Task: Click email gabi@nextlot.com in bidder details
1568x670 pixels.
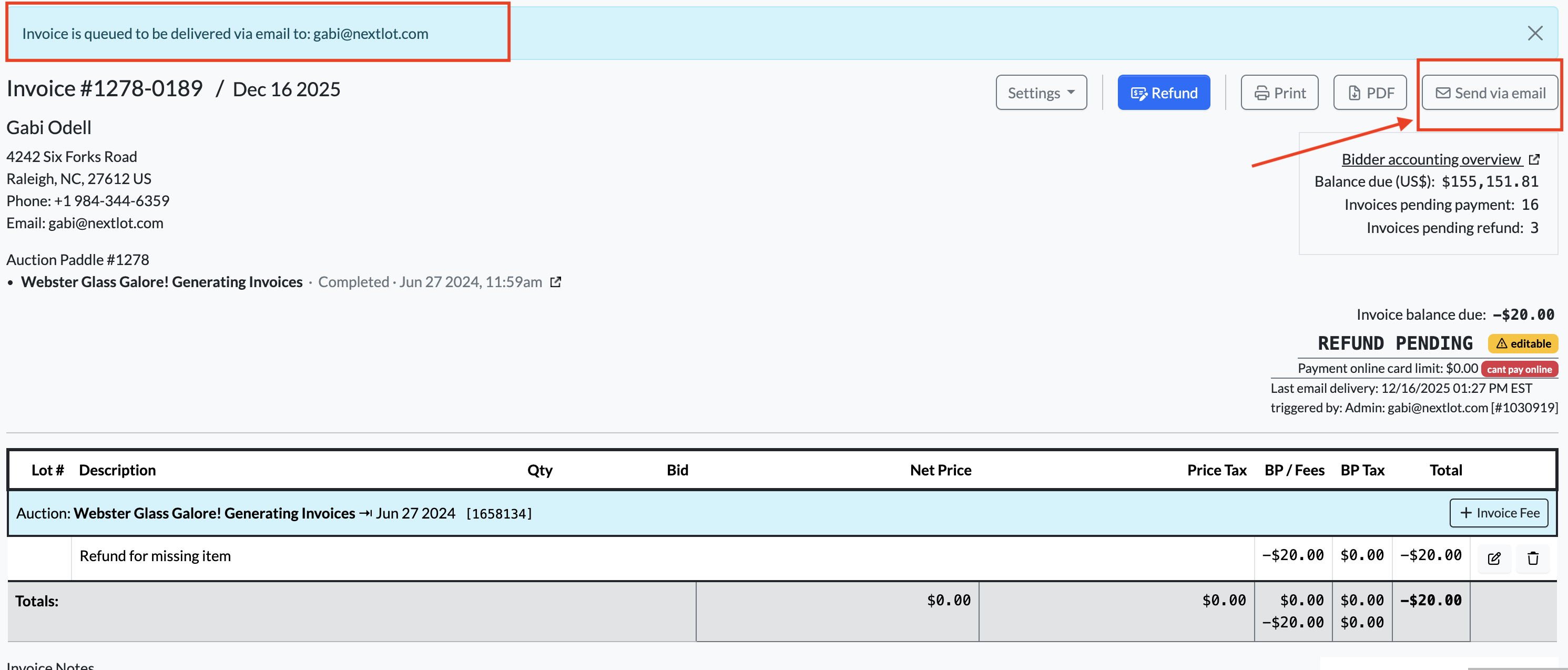Action: [x=106, y=223]
